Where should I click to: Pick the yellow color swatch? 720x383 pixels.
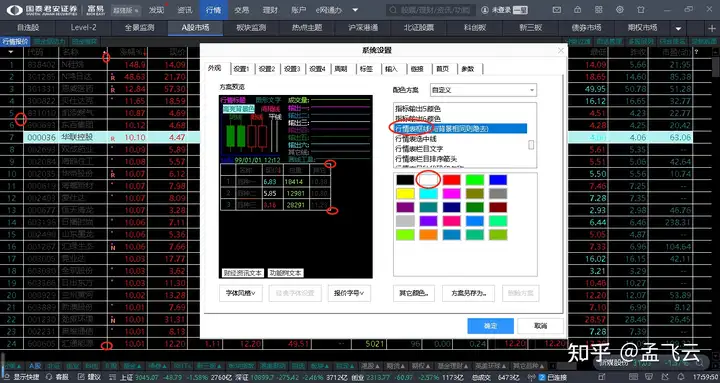[405, 193]
